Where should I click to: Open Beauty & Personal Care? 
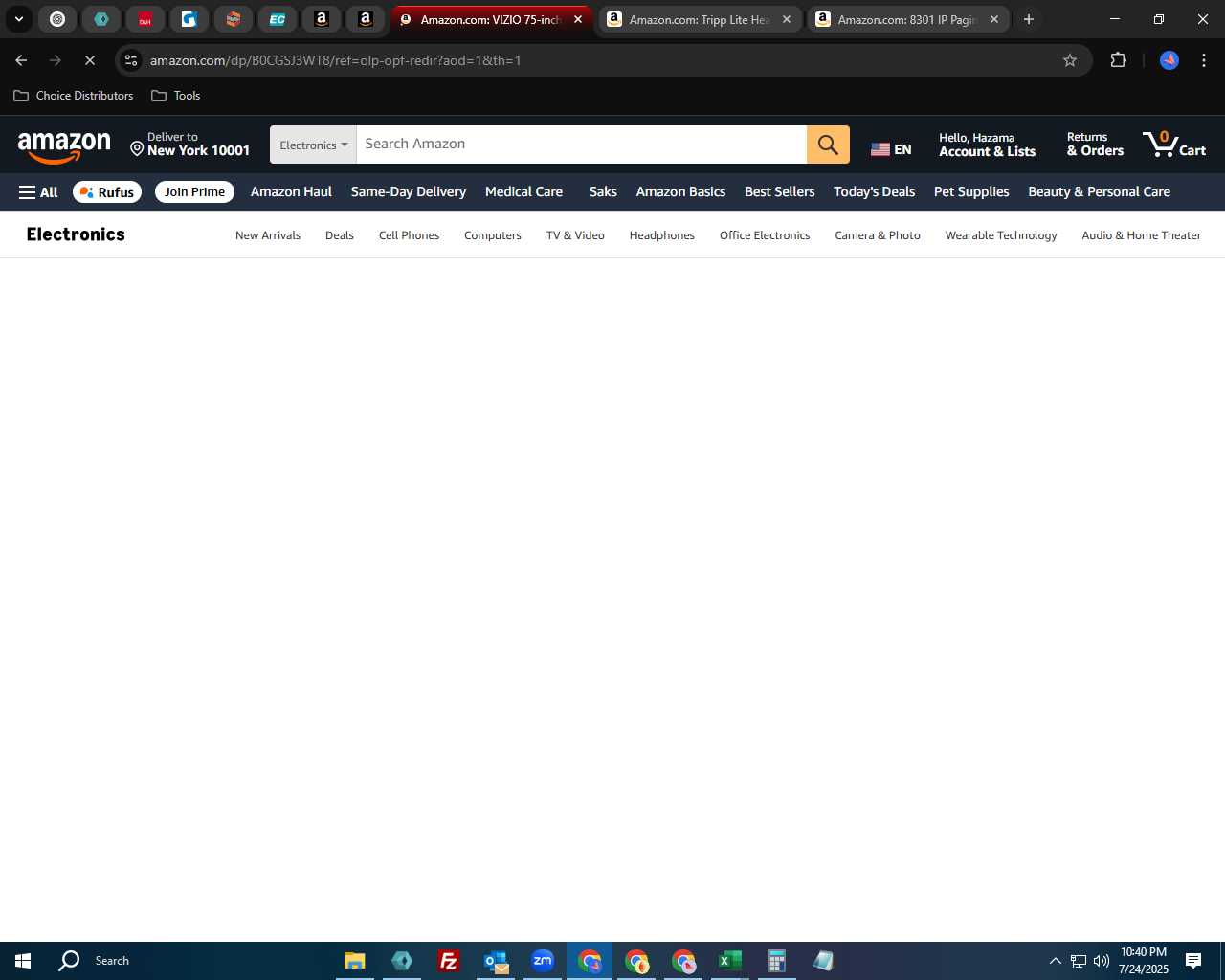tap(1099, 192)
